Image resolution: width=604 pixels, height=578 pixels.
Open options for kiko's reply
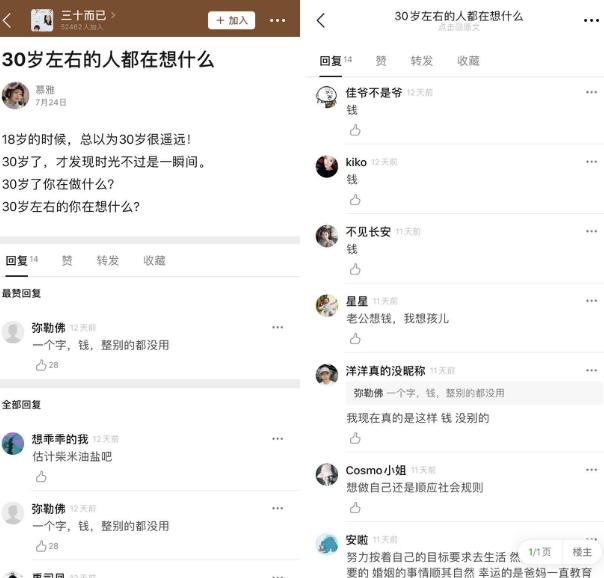click(591, 162)
